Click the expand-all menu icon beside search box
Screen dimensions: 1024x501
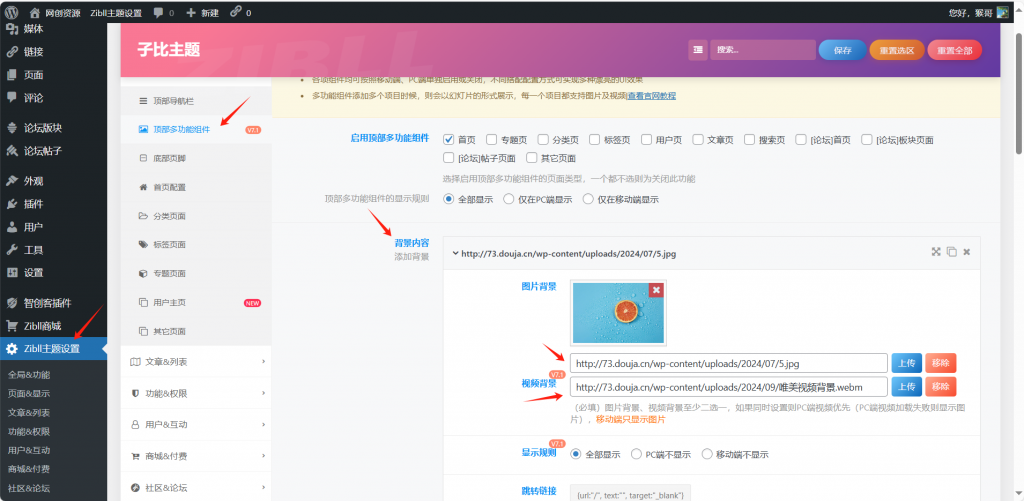[698, 50]
